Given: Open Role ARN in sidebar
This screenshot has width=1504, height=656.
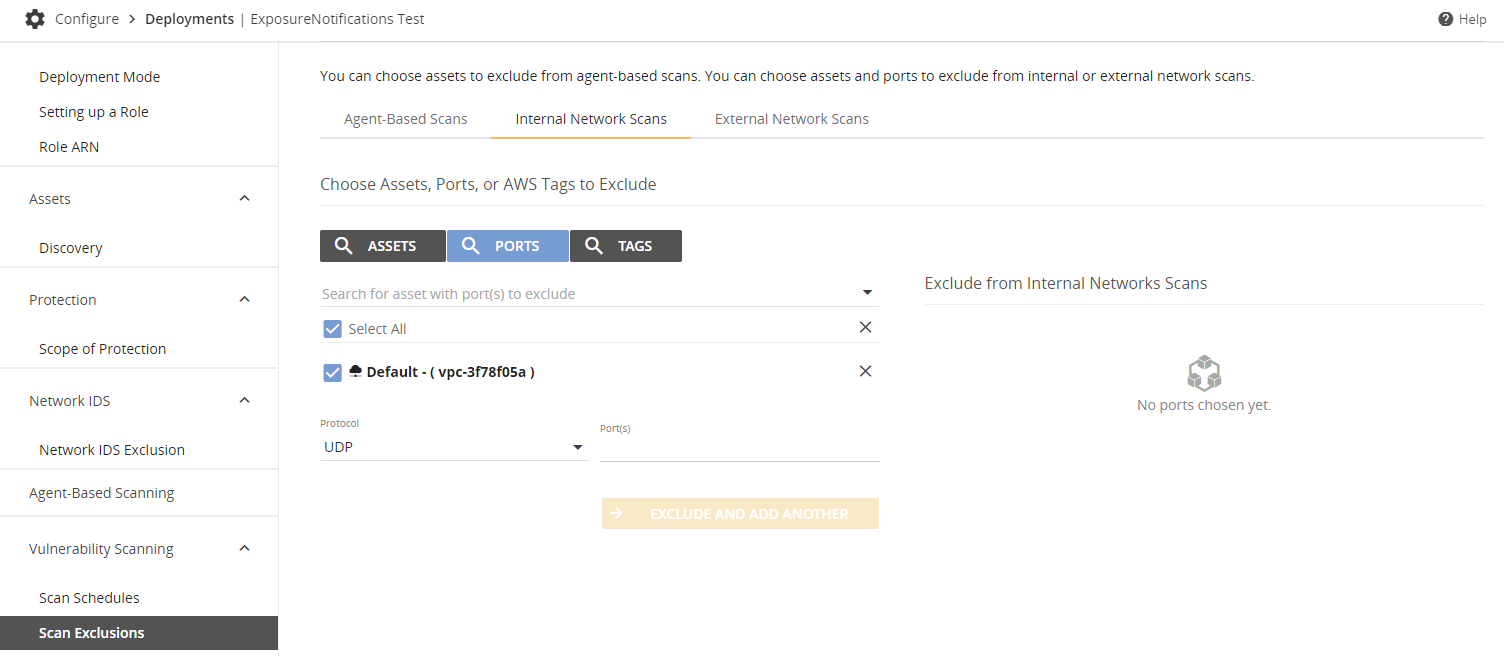Looking at the screenshot, I should pyautogui.click(x=69, y=147).
